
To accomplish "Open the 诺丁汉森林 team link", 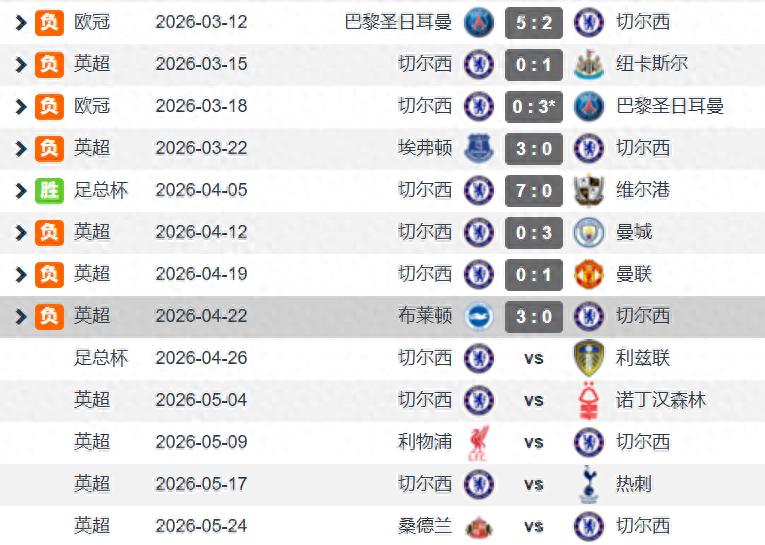I will pyautogui.click(x=660, y=399).
